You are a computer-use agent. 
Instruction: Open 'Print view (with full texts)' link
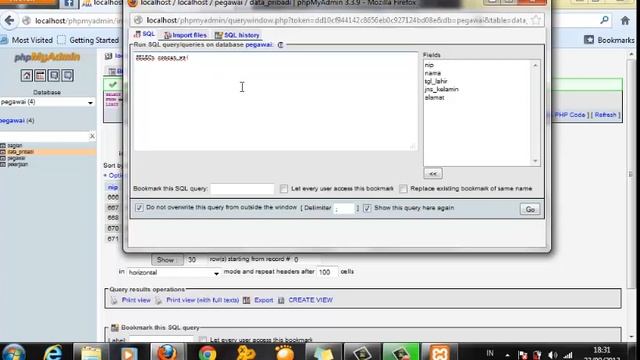(x=202, y=300)
